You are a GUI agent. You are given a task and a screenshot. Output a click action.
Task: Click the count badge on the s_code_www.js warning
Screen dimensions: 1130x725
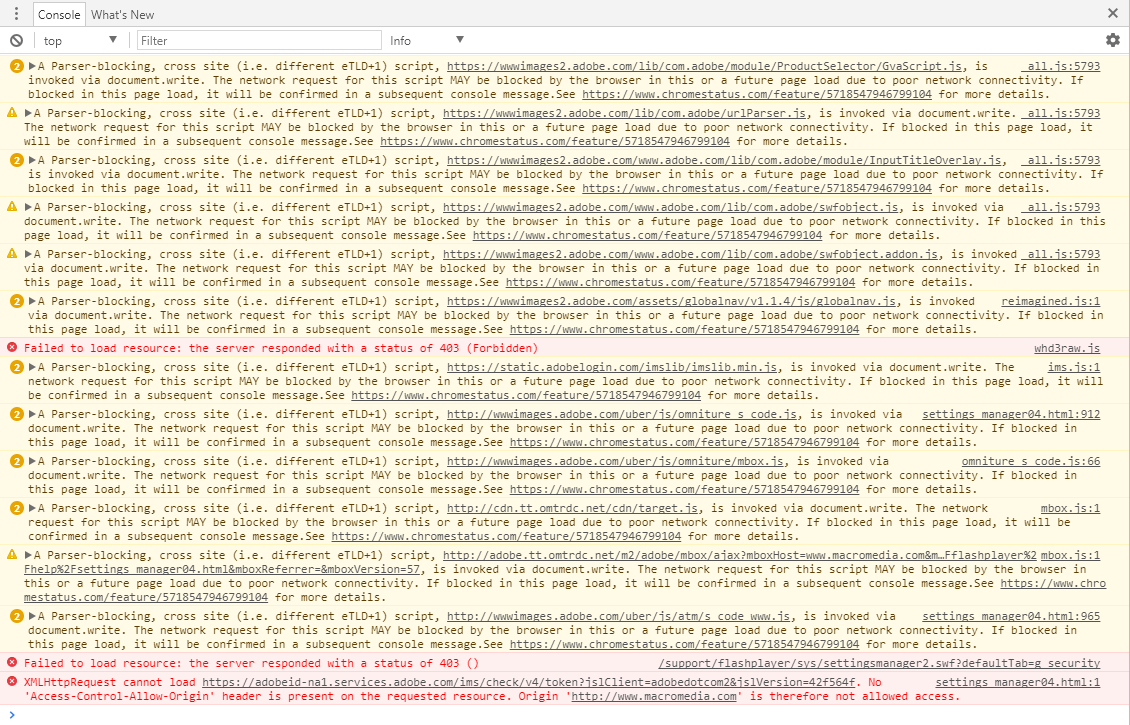coord(17,616)
